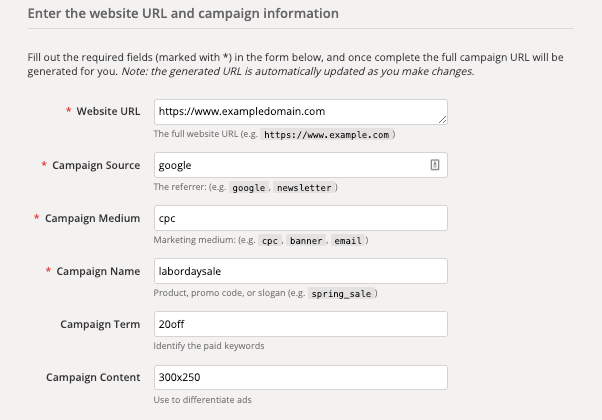
Task: Click the Website URL label
Action: [x=108, y=111]
